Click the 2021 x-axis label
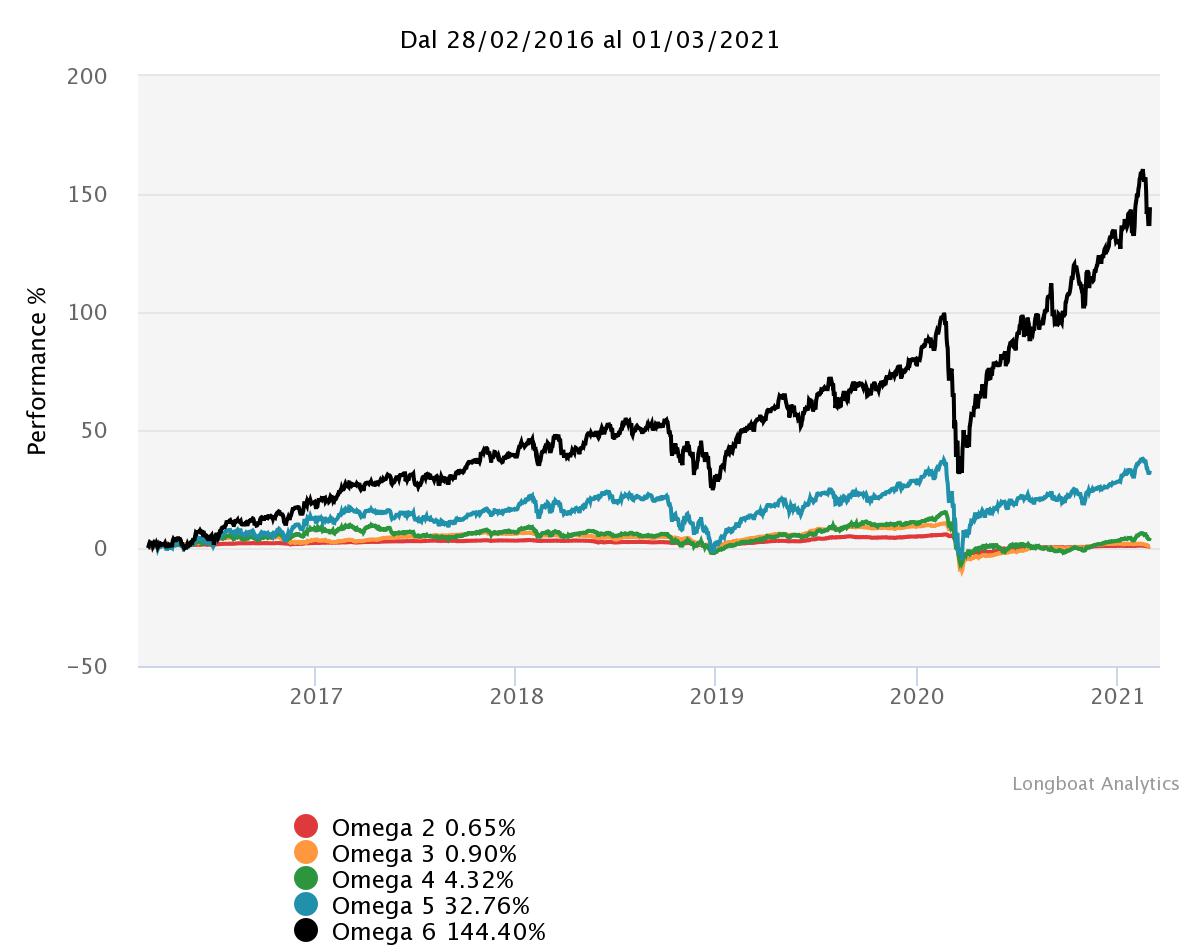The height and width of the screenshot is (952, 1200). (1117, 696)
